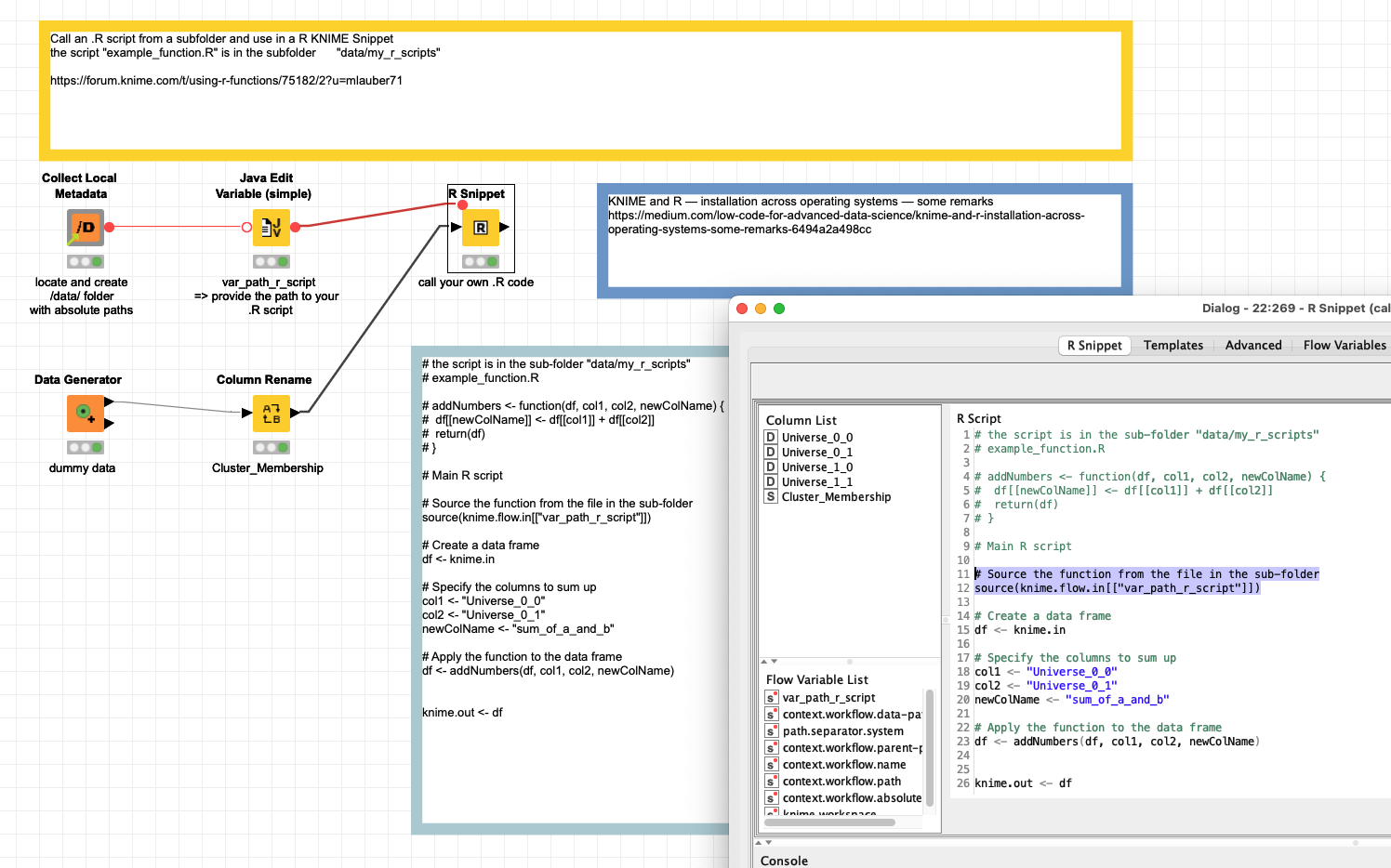1391x868 pixels.
Task: Select context.workflow.name flow variable
Action: click(843, 765)
